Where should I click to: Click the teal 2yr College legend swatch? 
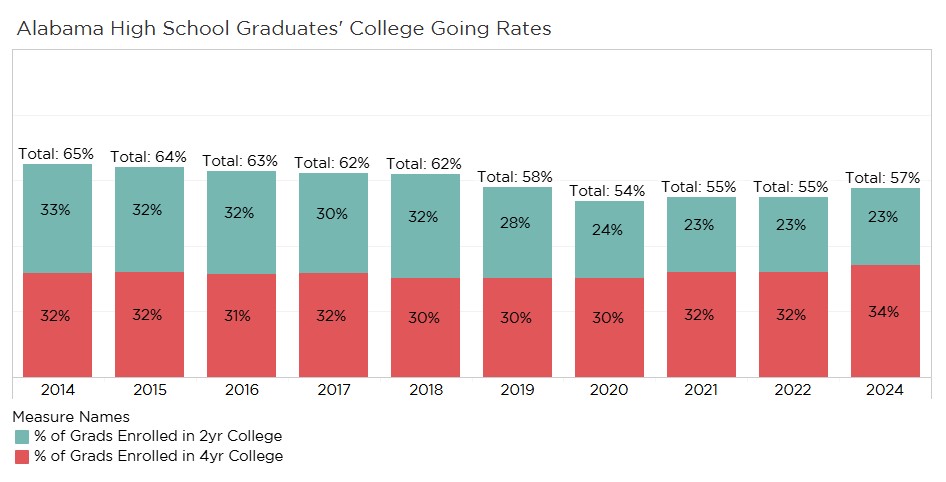(x=22, y=436)
